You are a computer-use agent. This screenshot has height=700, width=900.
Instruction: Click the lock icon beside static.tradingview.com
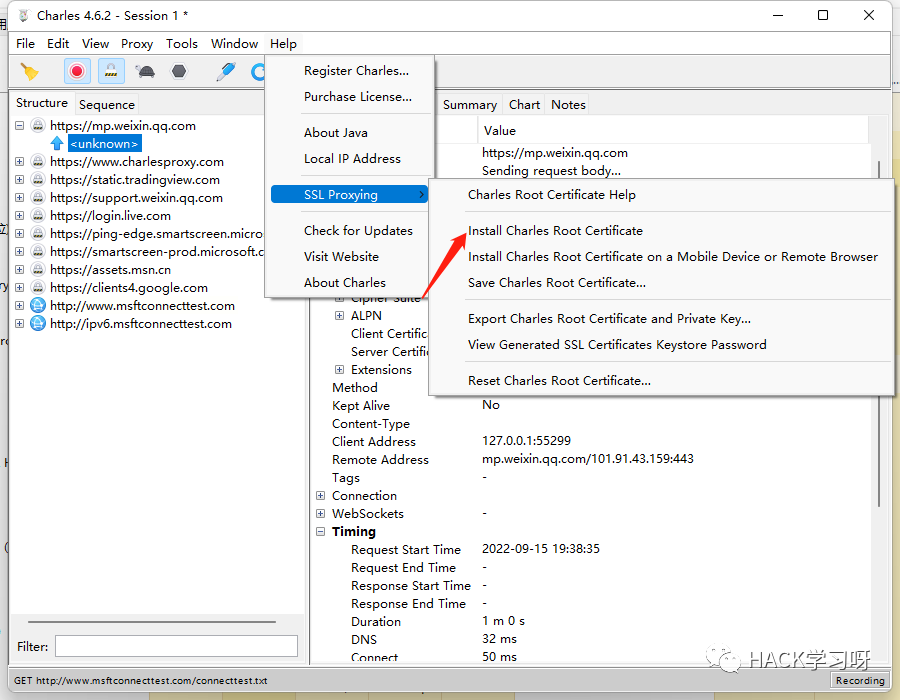coord(38,180)
